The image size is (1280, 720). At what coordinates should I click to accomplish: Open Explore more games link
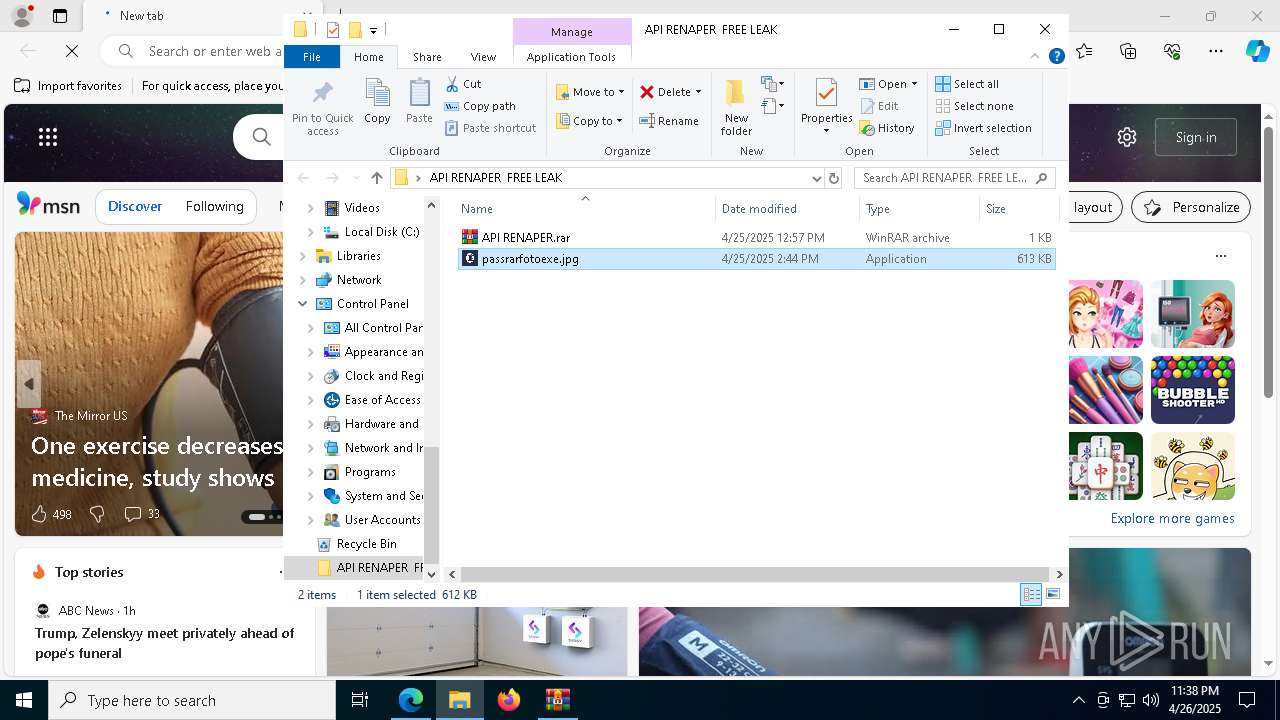pos(1172,518)
